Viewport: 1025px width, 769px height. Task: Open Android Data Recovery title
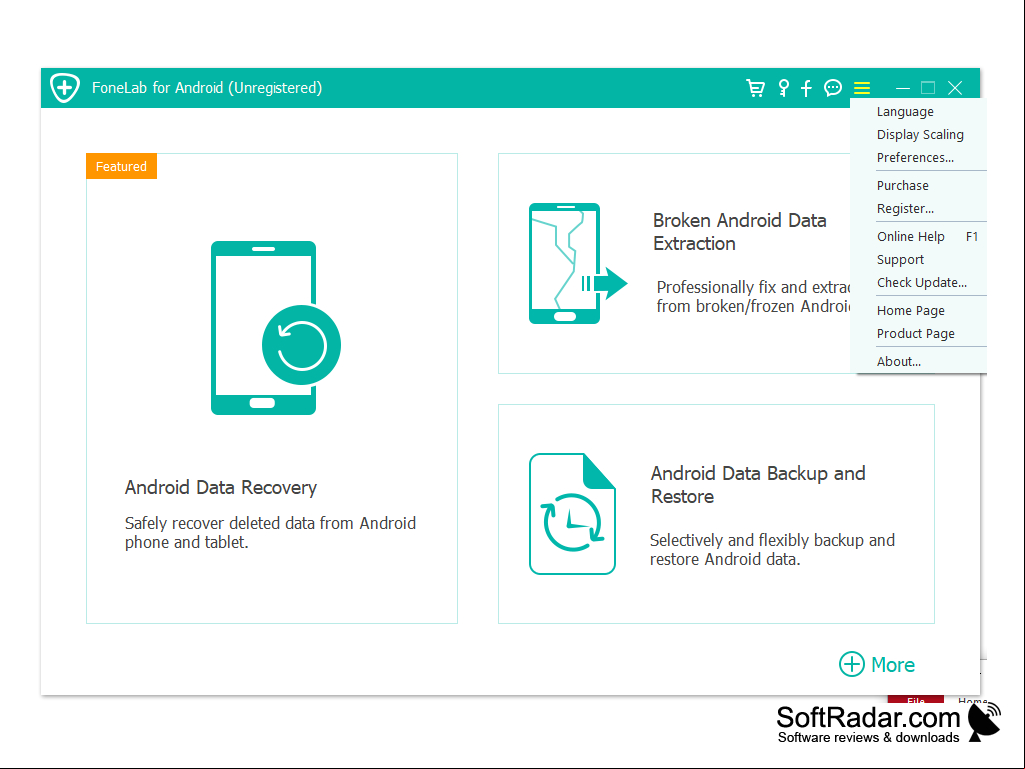[221, 488]
